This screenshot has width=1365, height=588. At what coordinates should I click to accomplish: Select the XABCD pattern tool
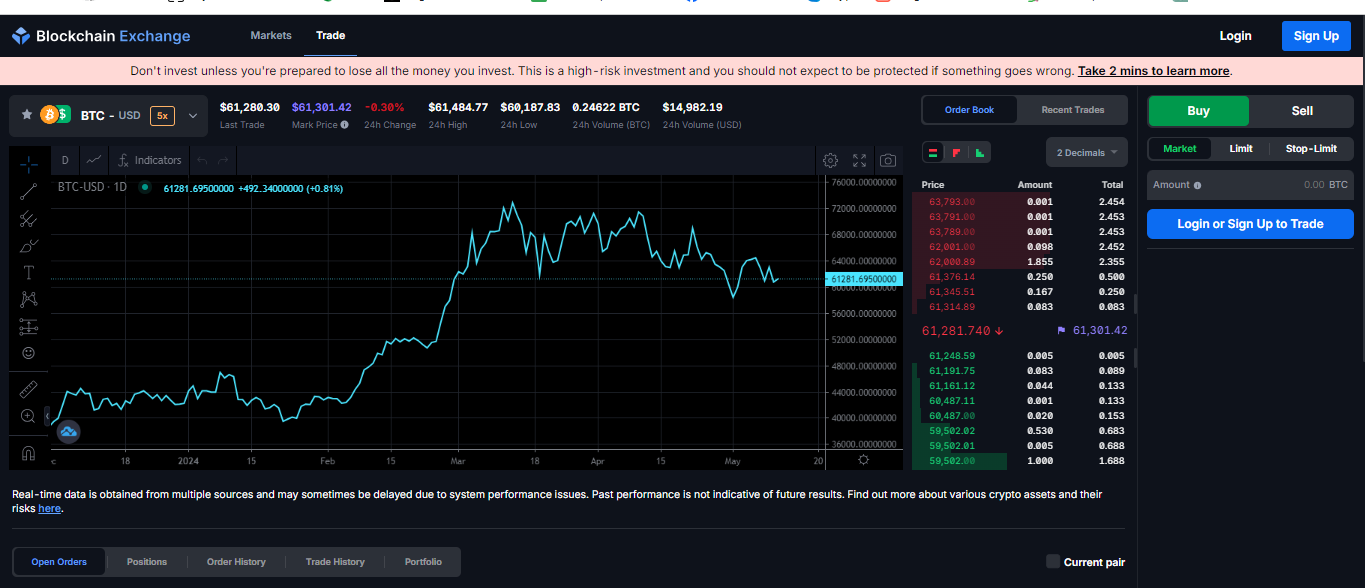[x=28, y=299]
